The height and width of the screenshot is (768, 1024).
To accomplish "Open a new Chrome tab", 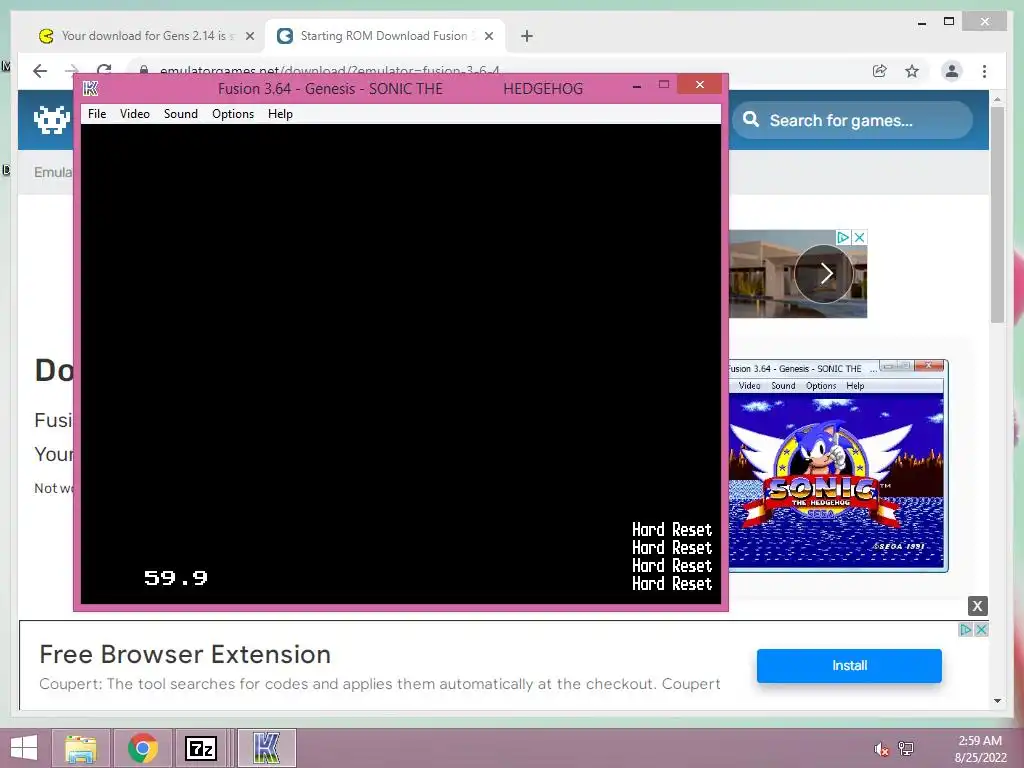I will click(x=526, y=36).
